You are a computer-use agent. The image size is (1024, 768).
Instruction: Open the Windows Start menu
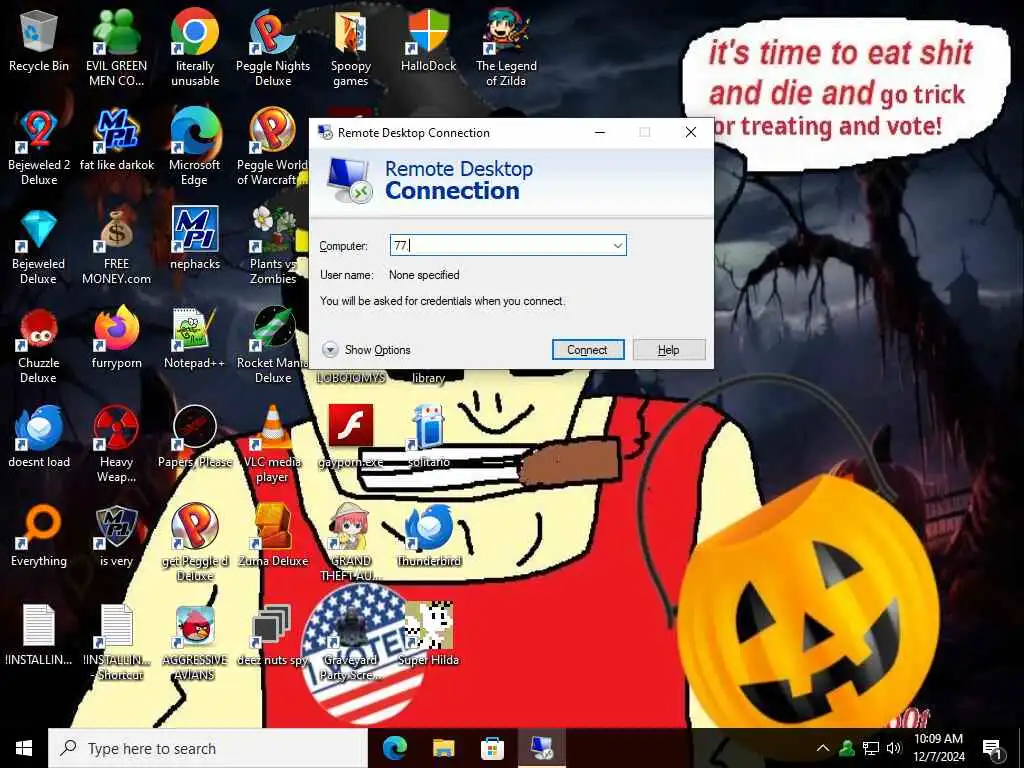tap(24, 748)
